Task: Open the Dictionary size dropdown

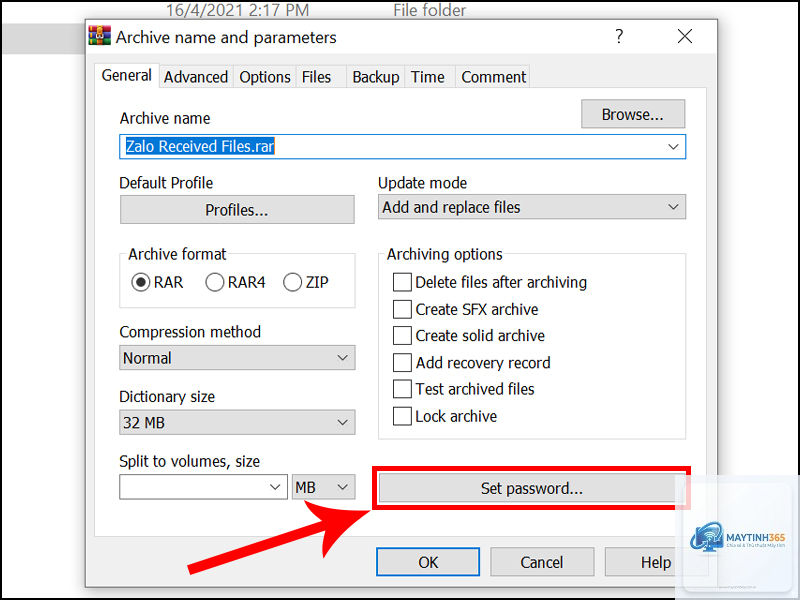Action: [237, 422]
